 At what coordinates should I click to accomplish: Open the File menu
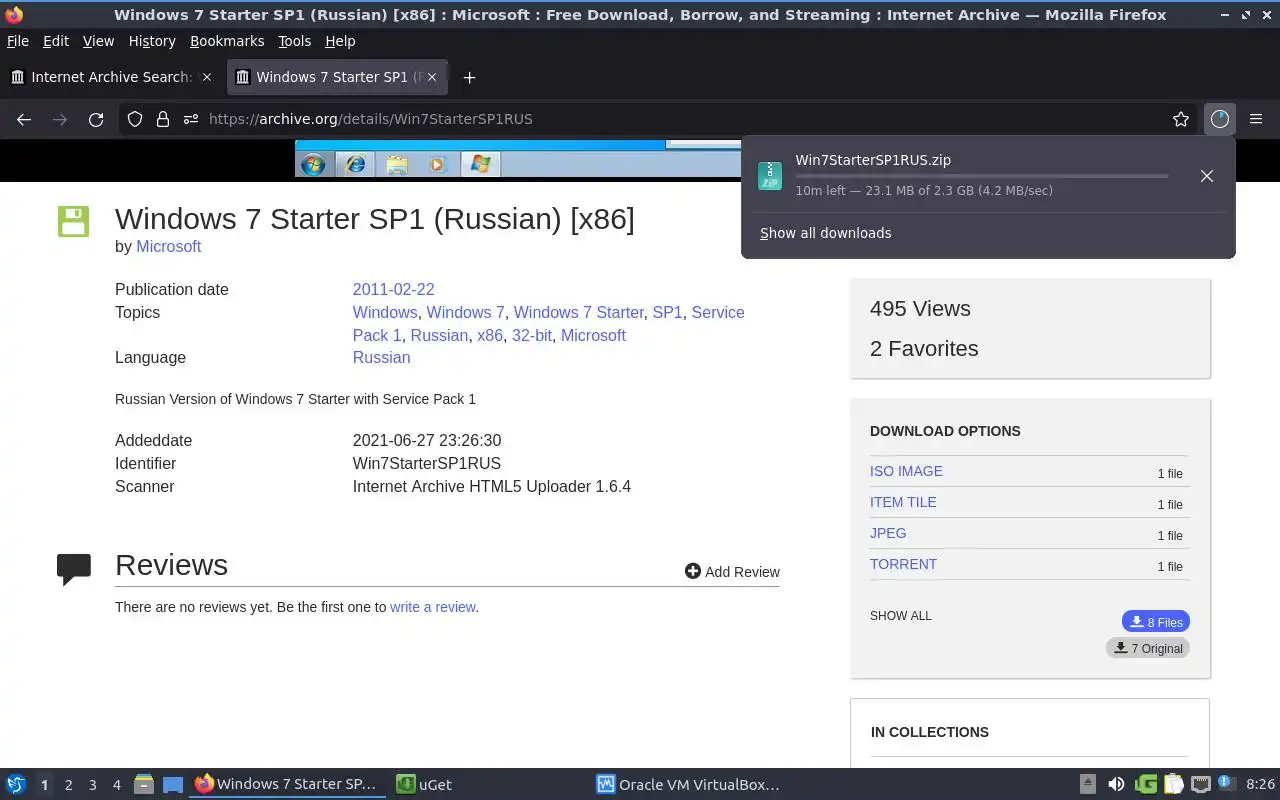coord(18,41)
